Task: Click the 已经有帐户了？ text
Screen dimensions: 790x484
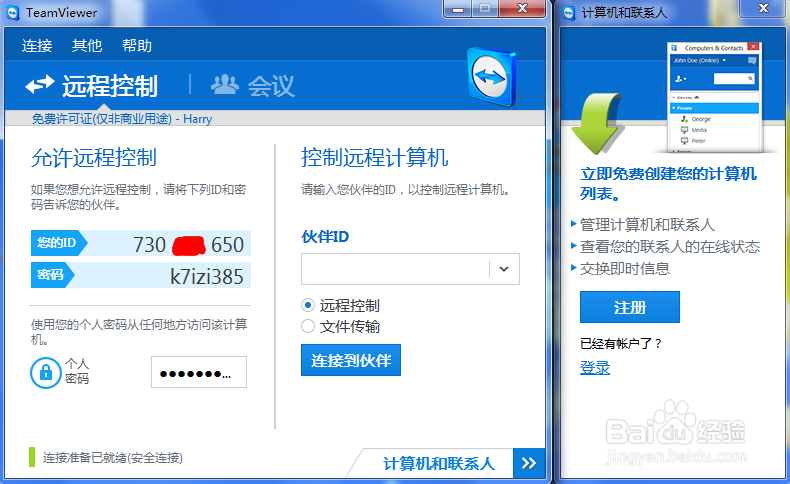Action: point(620,344)
